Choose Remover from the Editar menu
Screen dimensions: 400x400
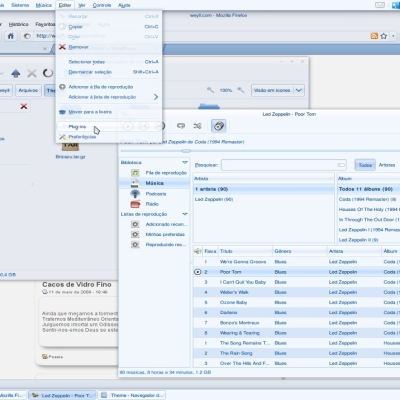coord(109,47)
